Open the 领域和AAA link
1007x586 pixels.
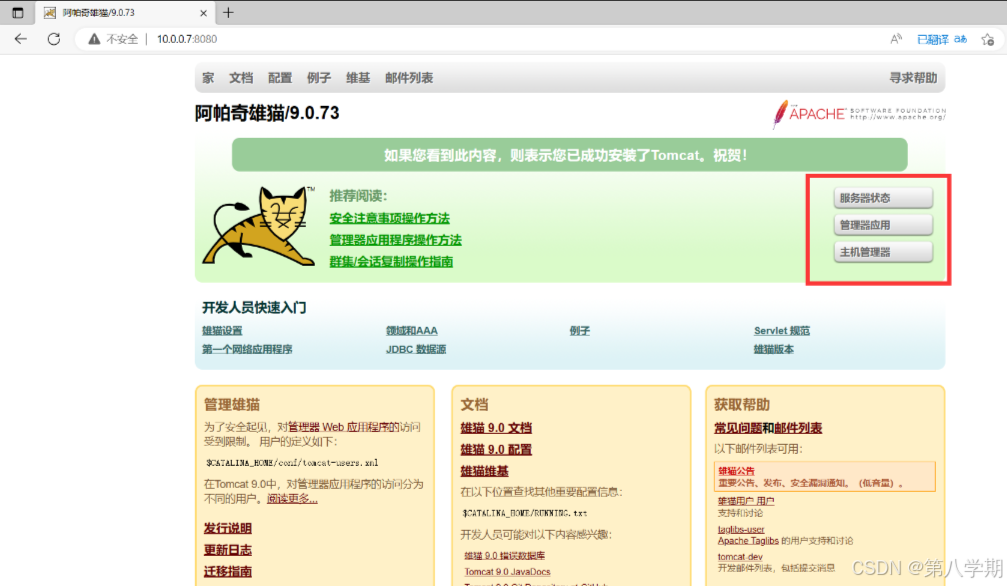click(x=412, y=330)
